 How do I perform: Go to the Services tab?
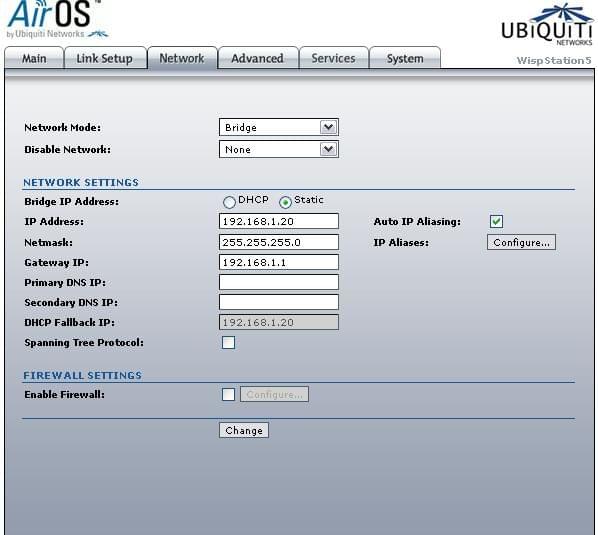334,58
